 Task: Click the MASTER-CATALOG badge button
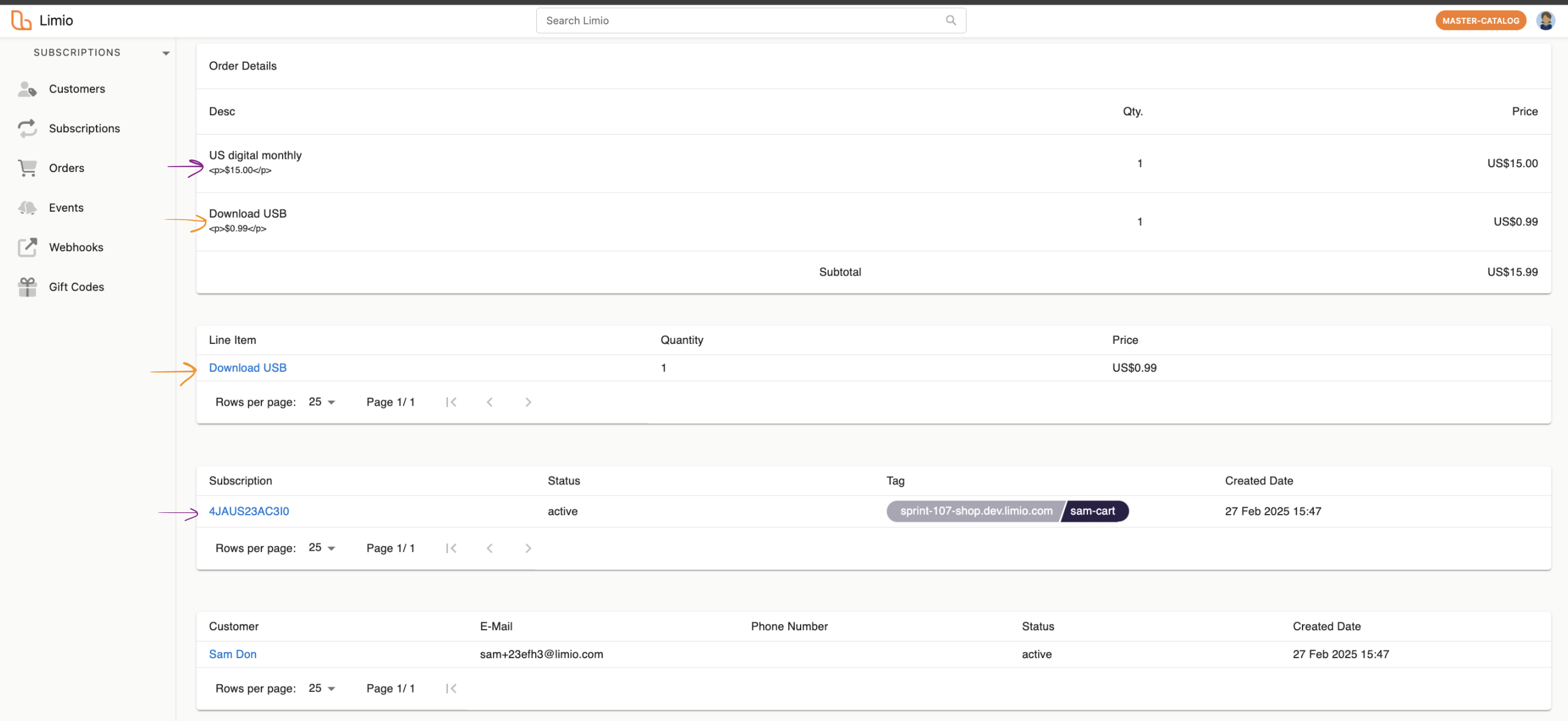point(1480,21)
